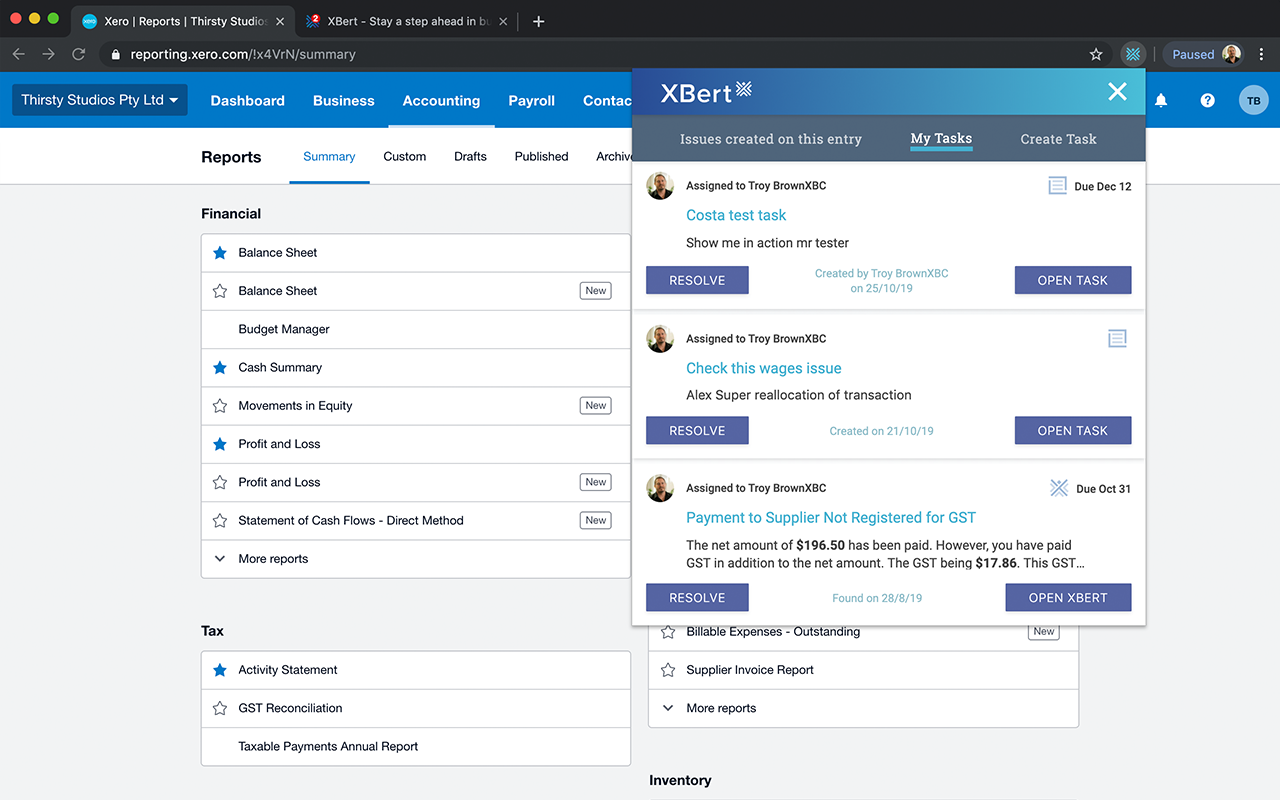Screen dimensions: 1280x800
Task: Go forward in the browser
Action: click(x=48, y=54)
